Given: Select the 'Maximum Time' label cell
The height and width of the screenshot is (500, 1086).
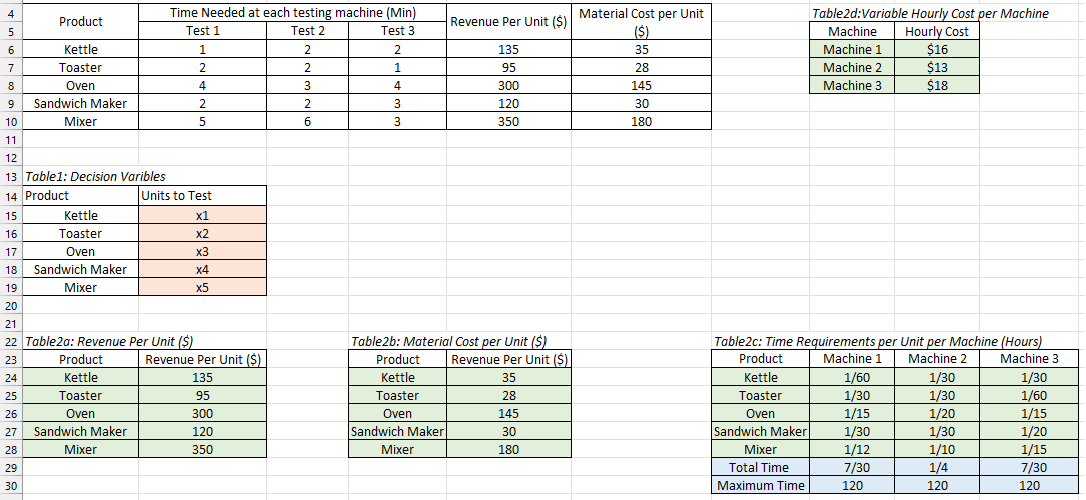Looking at the screenshot, I should click(760, 485).
